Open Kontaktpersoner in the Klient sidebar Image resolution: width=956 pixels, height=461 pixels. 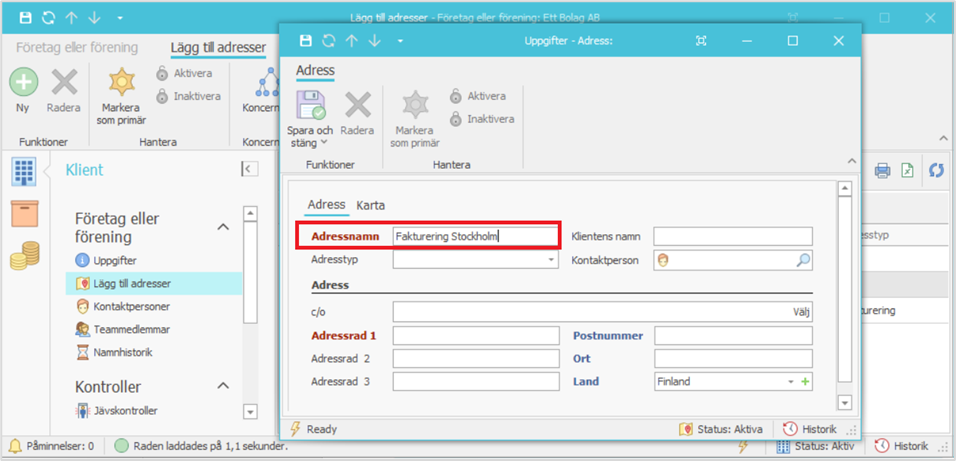click(130, 306)
